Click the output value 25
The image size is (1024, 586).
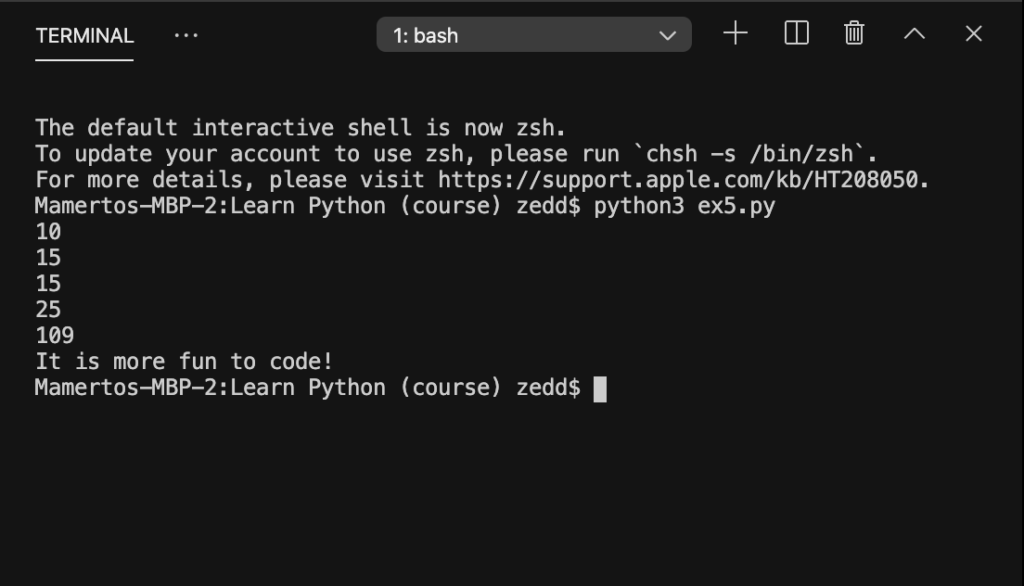(48, 310)
